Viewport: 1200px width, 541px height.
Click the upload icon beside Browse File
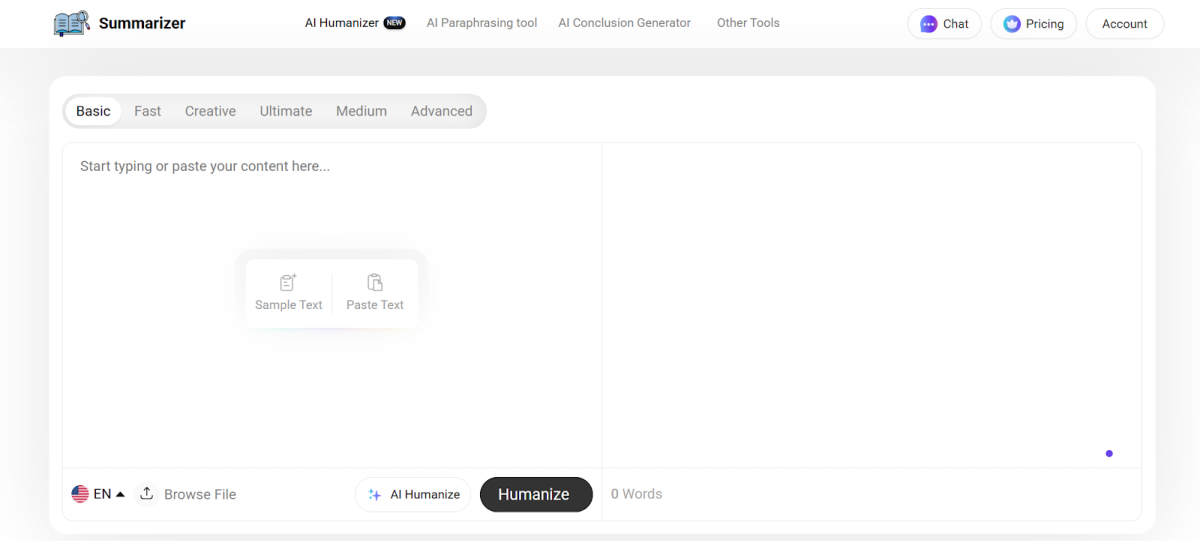click(147, 494)
